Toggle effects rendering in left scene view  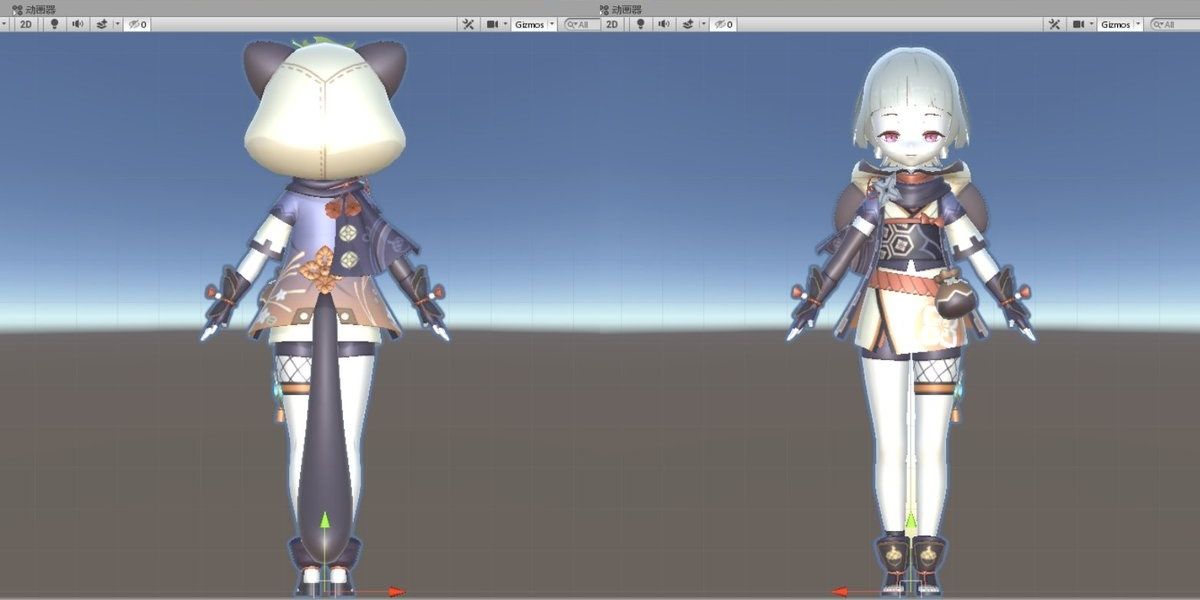102,24
